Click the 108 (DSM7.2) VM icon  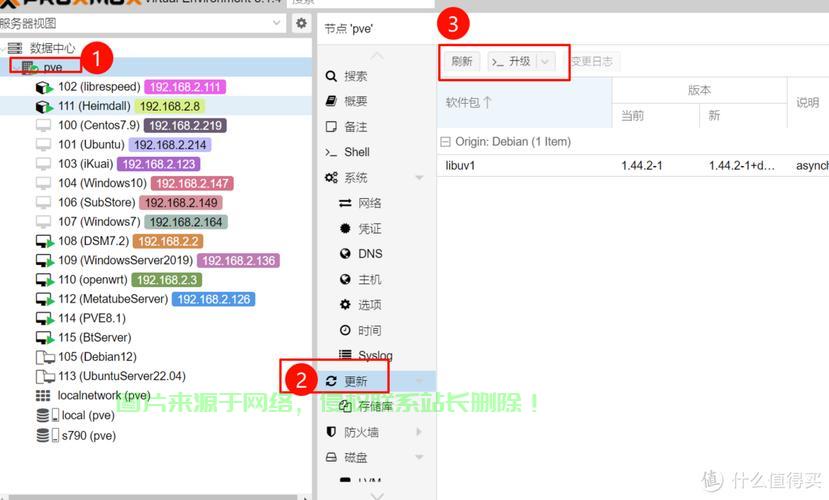coord(43,241)
